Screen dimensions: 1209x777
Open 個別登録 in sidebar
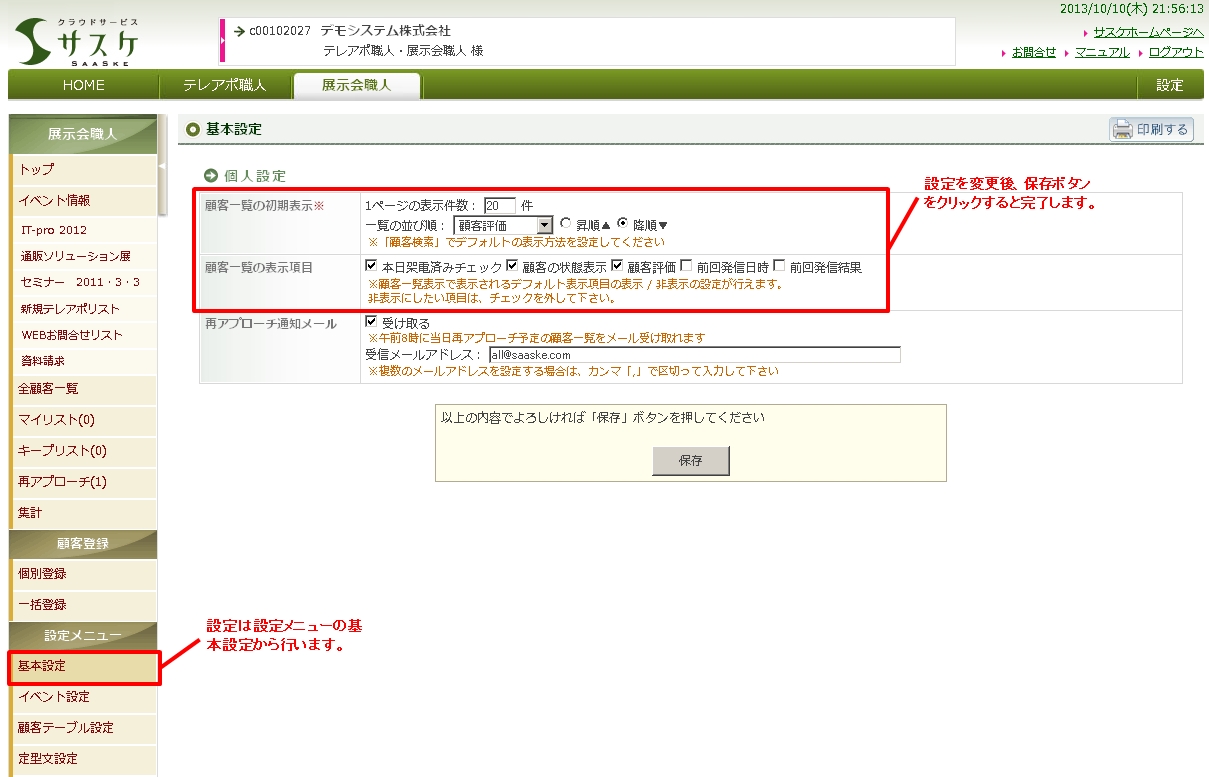pyautogui.click(x=84, y=574)
